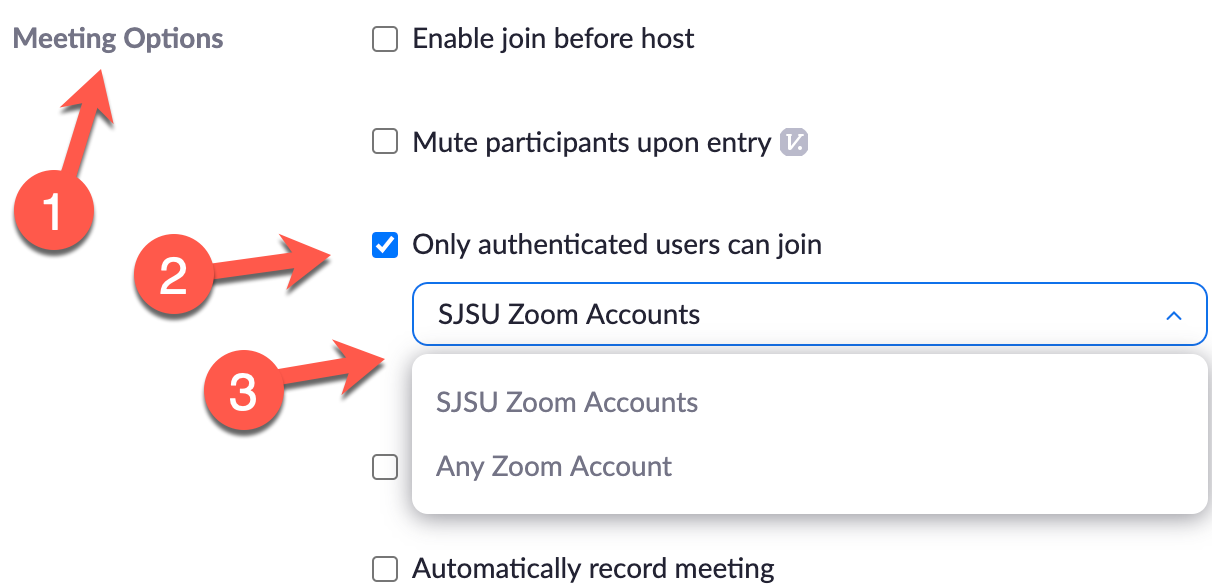Screen dimensions: 1212x584
Task: Click the partially hidden checkbox behind the dropdown
Action: click(x=385, y=466)
